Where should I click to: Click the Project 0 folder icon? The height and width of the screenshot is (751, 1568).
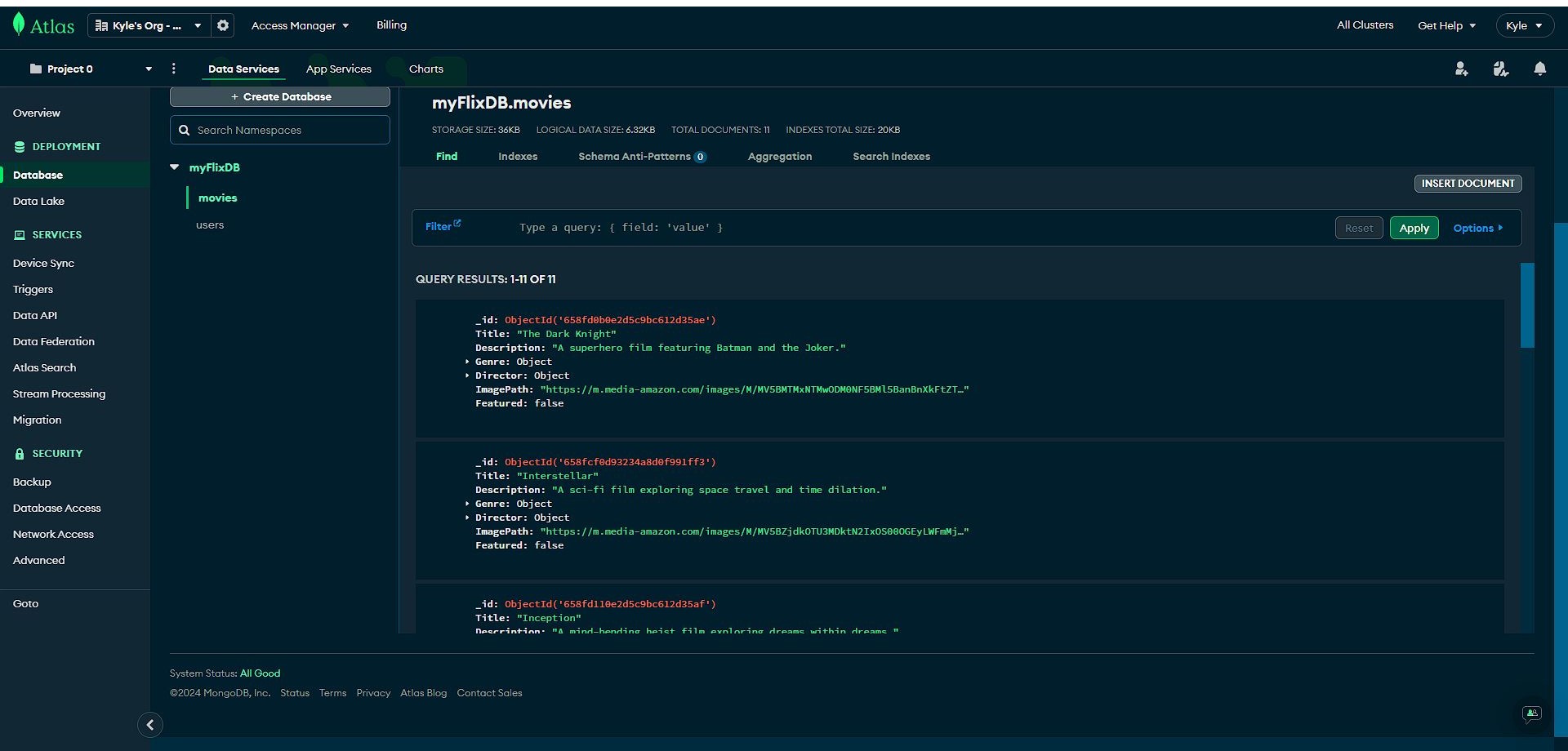(35, 69)
